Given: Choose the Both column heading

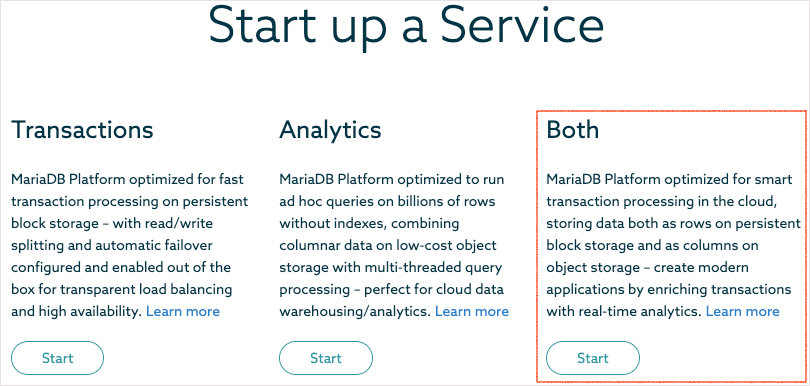Looking at the screenshot, I should coord(572,129).
